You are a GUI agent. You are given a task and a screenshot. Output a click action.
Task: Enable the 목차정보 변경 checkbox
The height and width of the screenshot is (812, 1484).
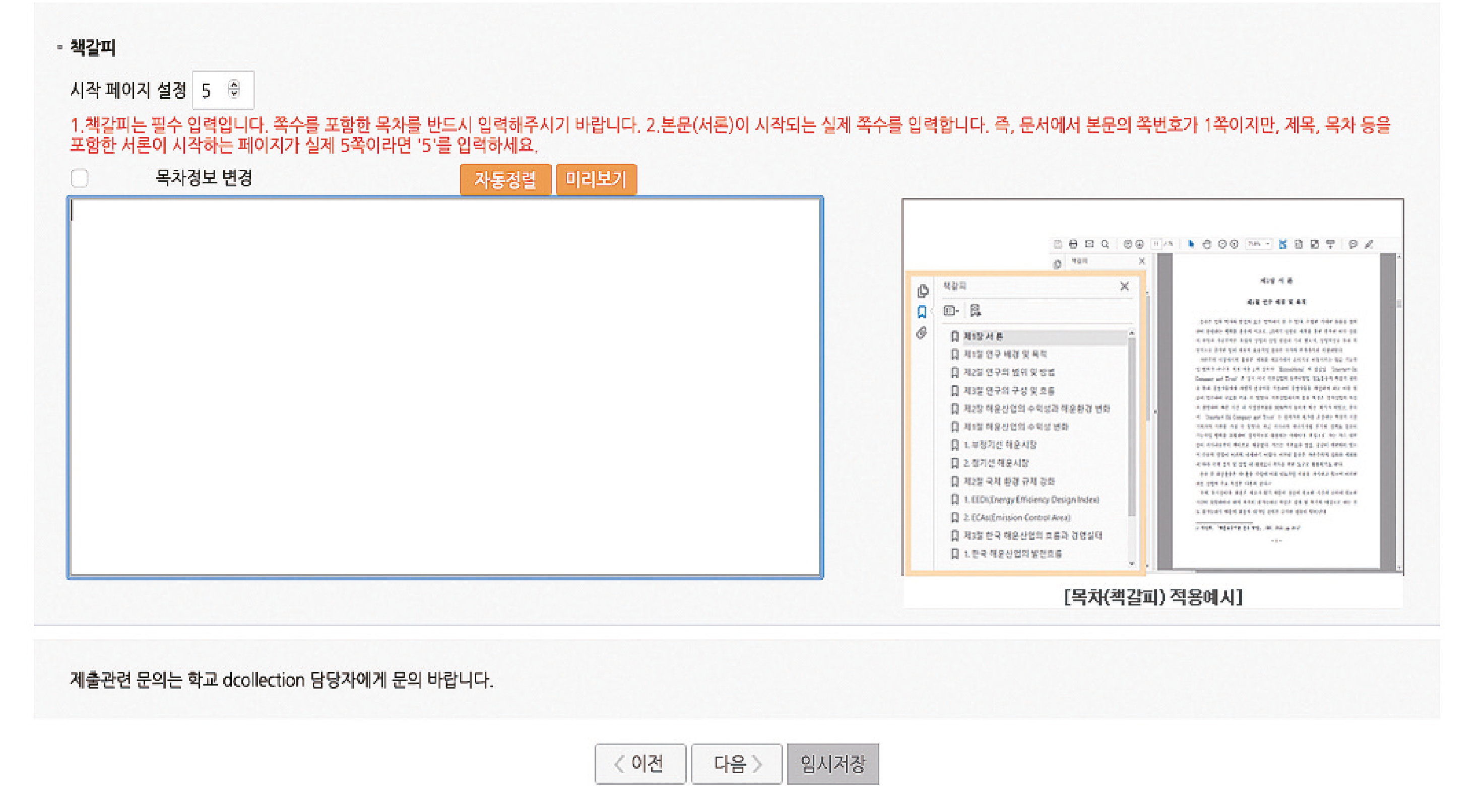(80, 178)
